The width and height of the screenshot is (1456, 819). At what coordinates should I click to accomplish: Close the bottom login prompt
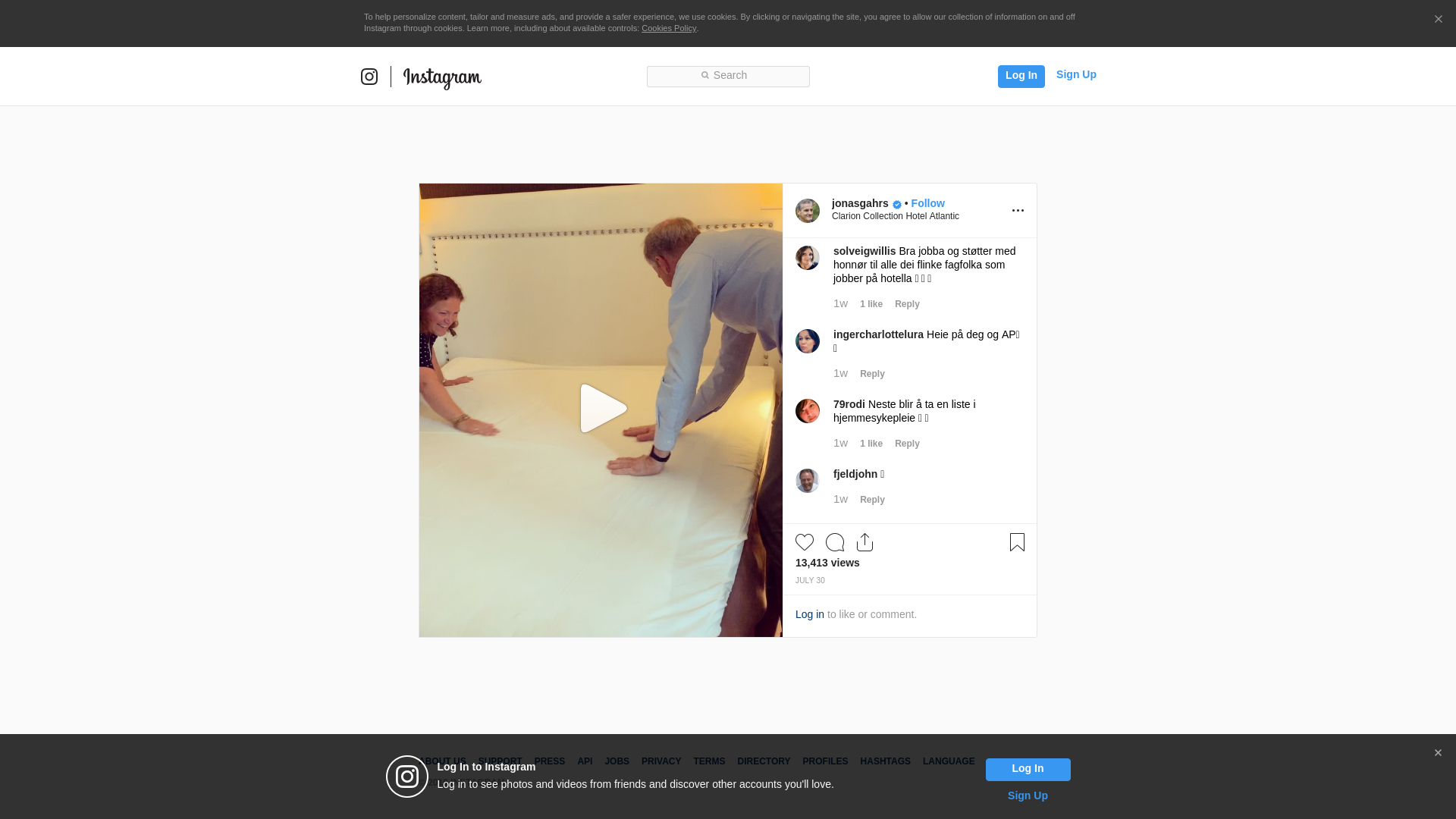point(1438,753)
